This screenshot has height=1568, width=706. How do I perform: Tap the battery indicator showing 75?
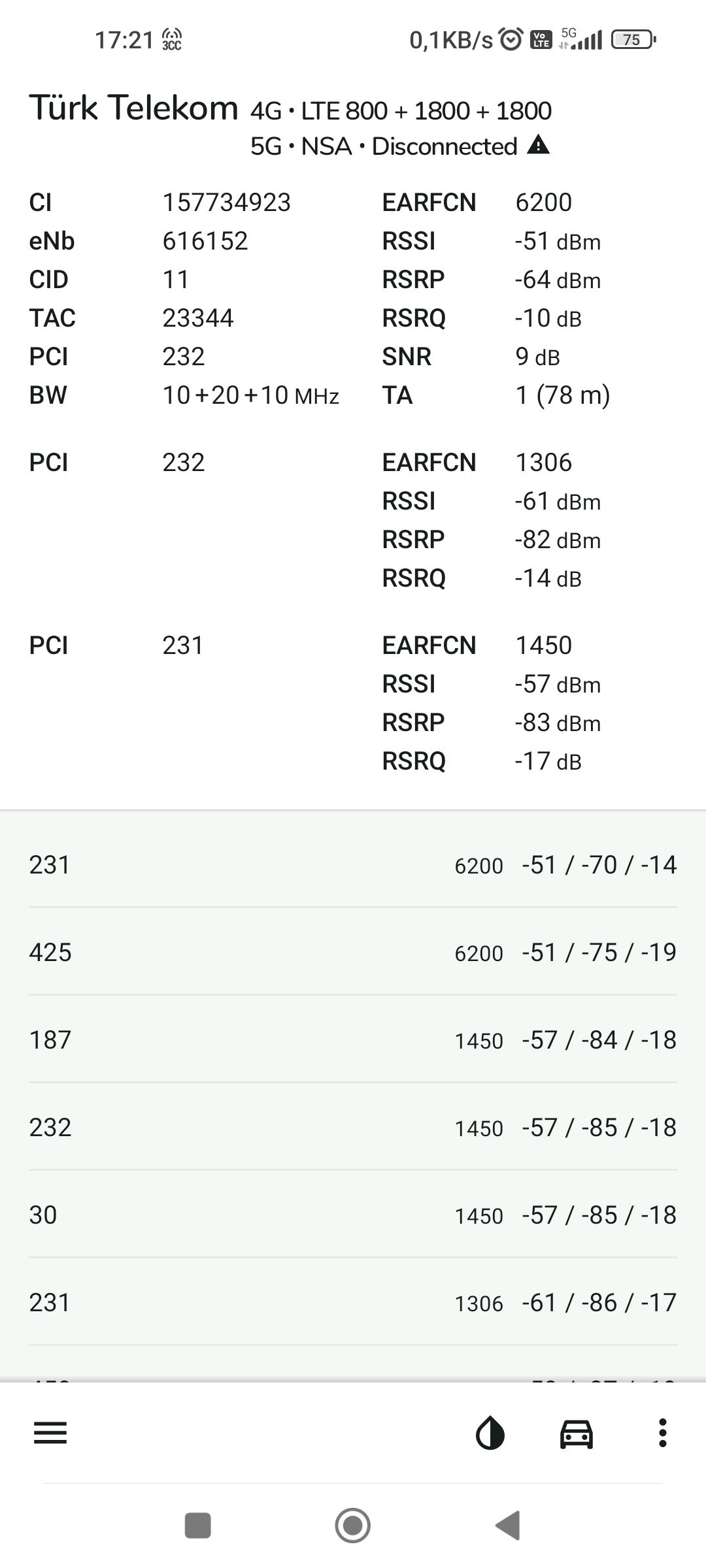633,40
